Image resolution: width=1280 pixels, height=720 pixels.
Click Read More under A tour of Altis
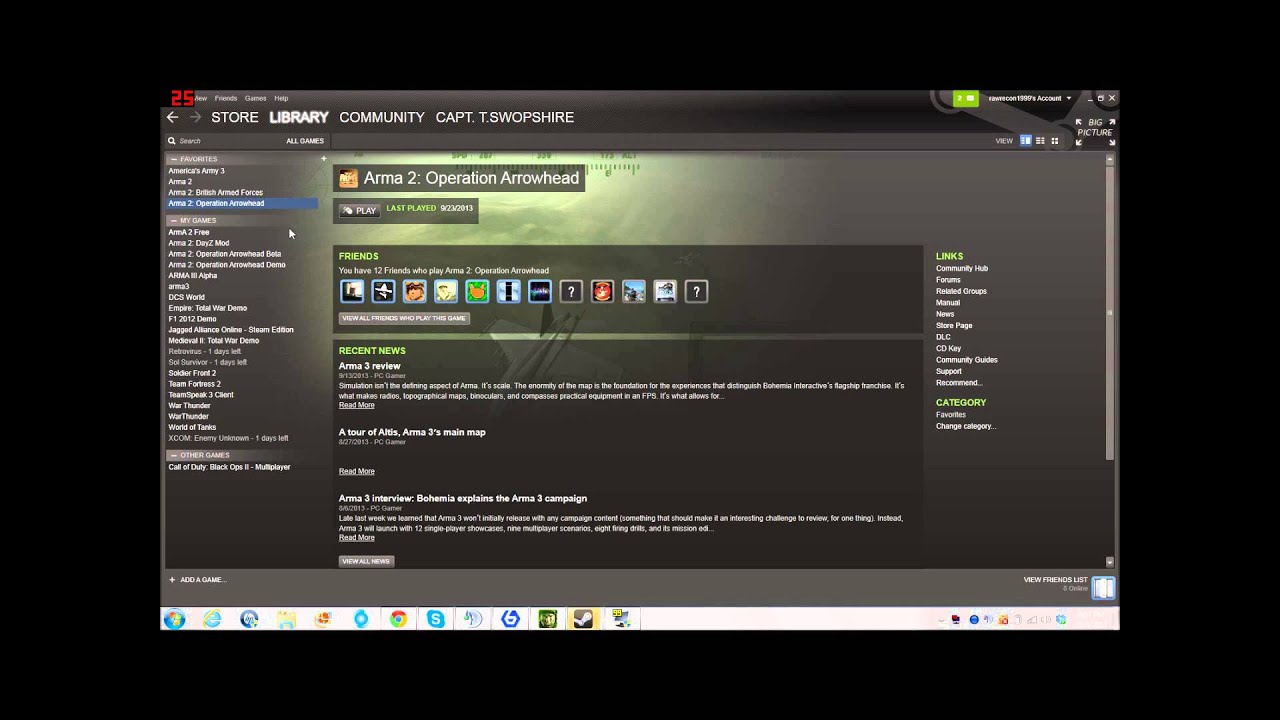point(357,471)
